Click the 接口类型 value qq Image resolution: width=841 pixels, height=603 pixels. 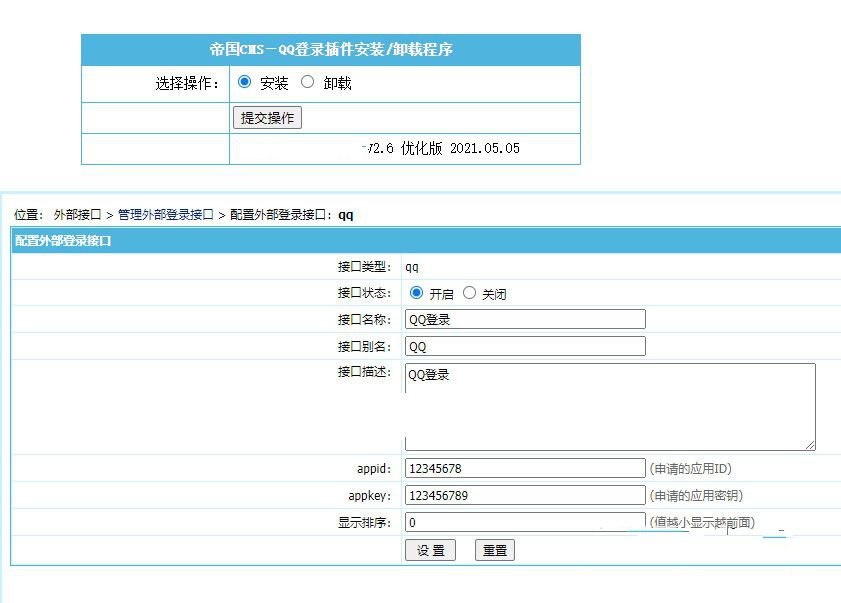click(412, 267)
